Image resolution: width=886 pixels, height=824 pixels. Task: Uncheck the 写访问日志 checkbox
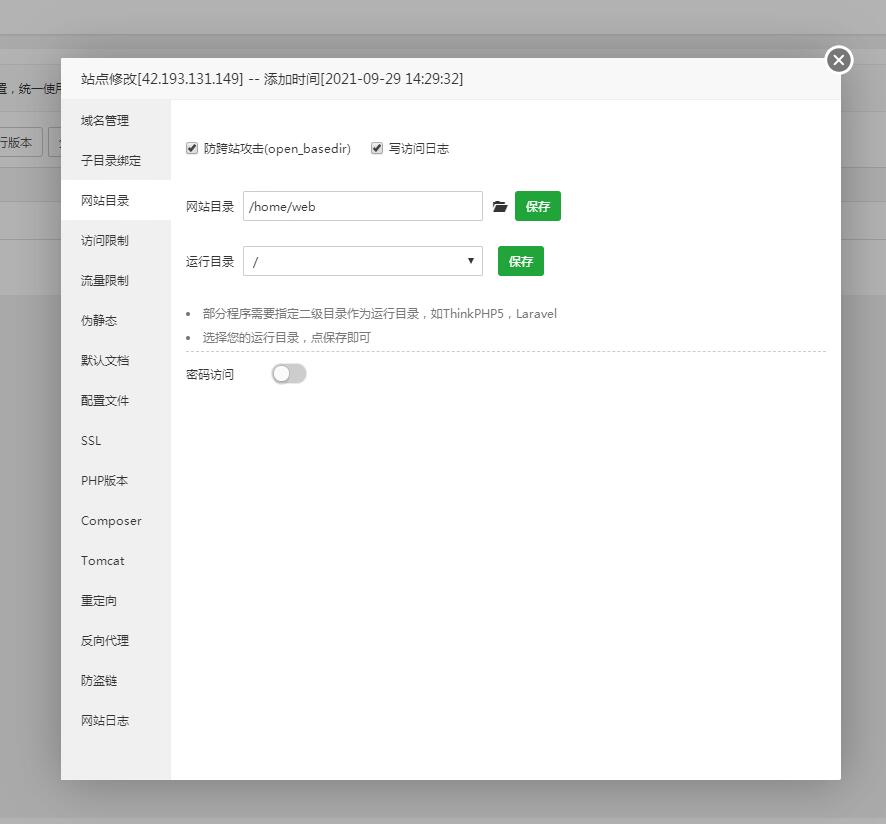coord(377,149)
